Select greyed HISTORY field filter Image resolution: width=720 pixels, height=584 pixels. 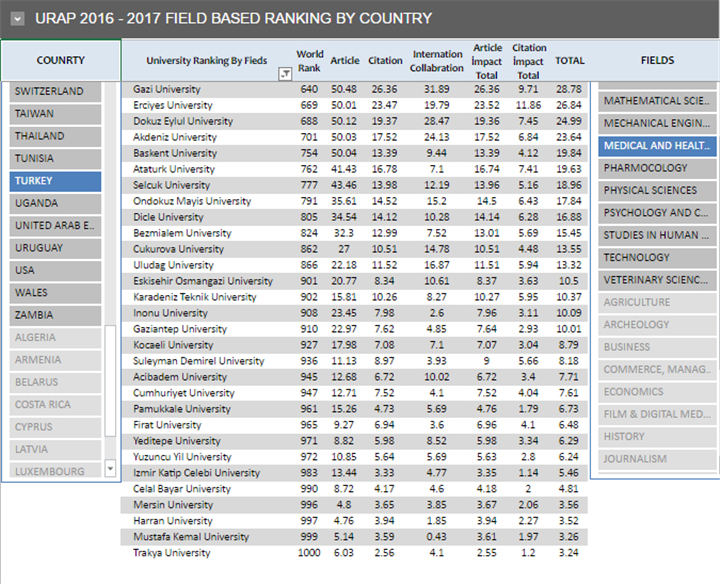[x=657, y=437]
